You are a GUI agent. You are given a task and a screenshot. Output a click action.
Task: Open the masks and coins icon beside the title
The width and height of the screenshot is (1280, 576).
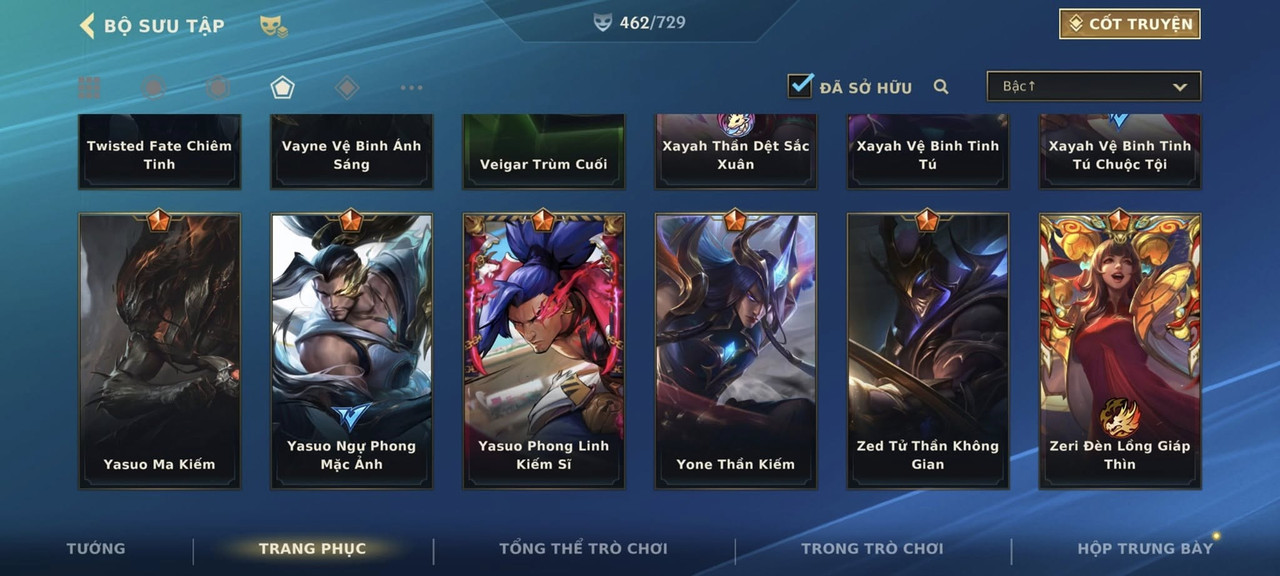pos(273,27)
